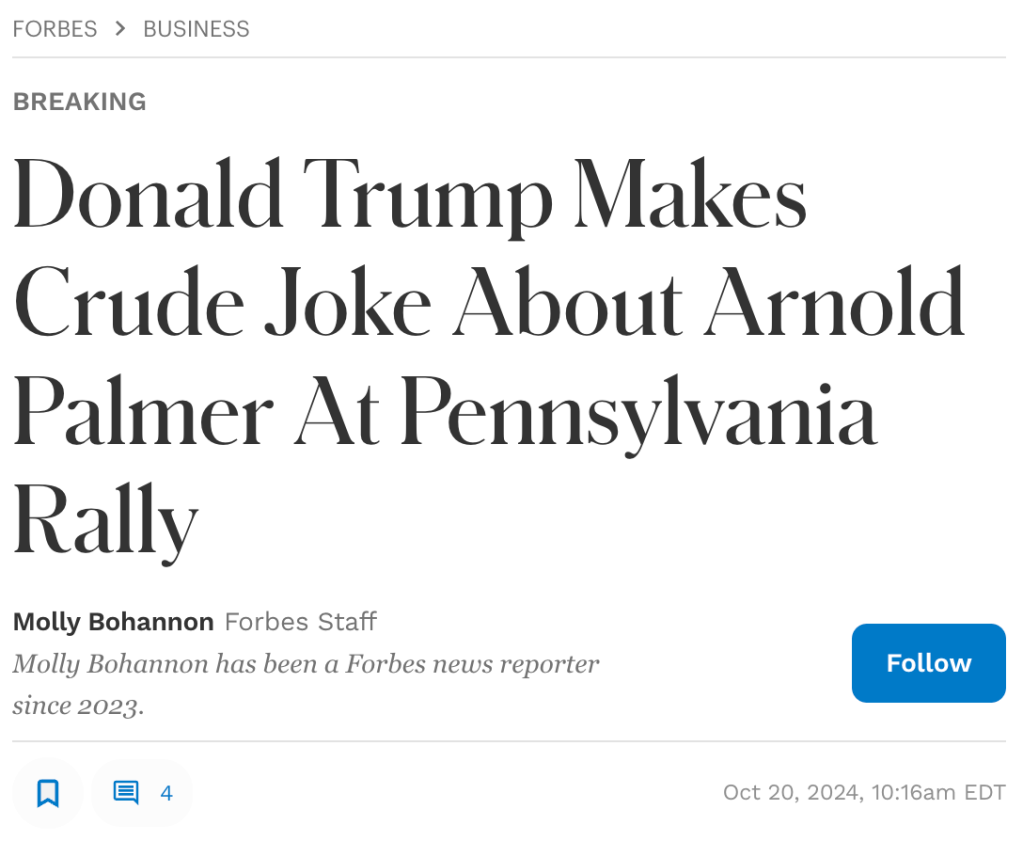Go to the FORBES home breadcrumb

55,29
